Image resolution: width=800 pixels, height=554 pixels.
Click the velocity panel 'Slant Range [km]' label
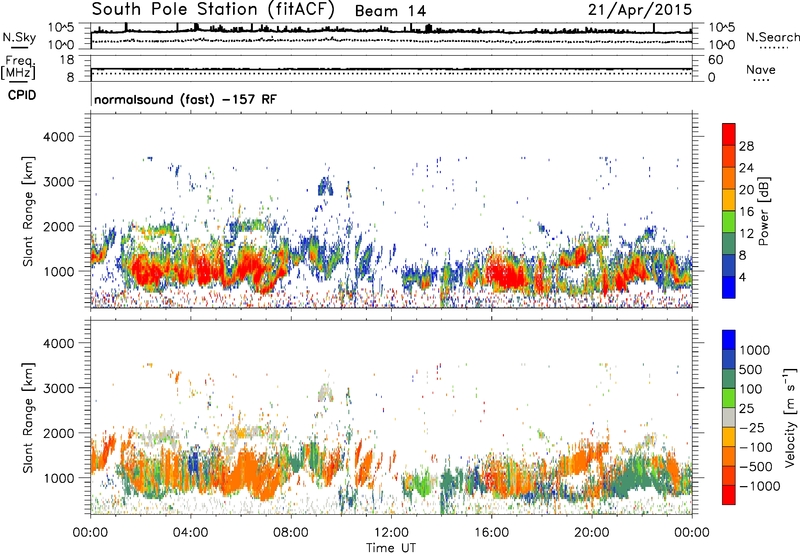pos(28,418)
